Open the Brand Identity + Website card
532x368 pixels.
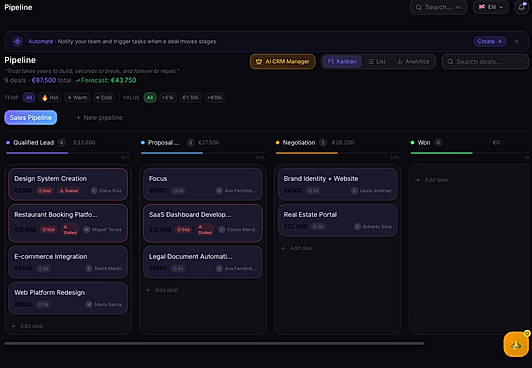(x=338, y=184)
